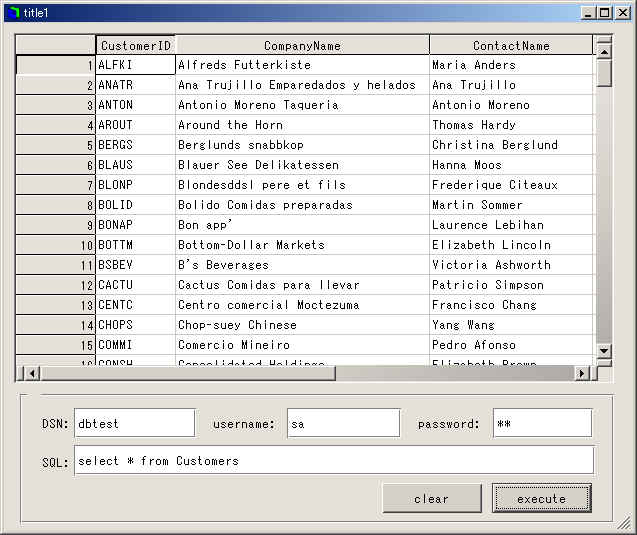This screenshot has width=637, height=535.
Task: Click the SQL query text box
Action: (334, 460)
